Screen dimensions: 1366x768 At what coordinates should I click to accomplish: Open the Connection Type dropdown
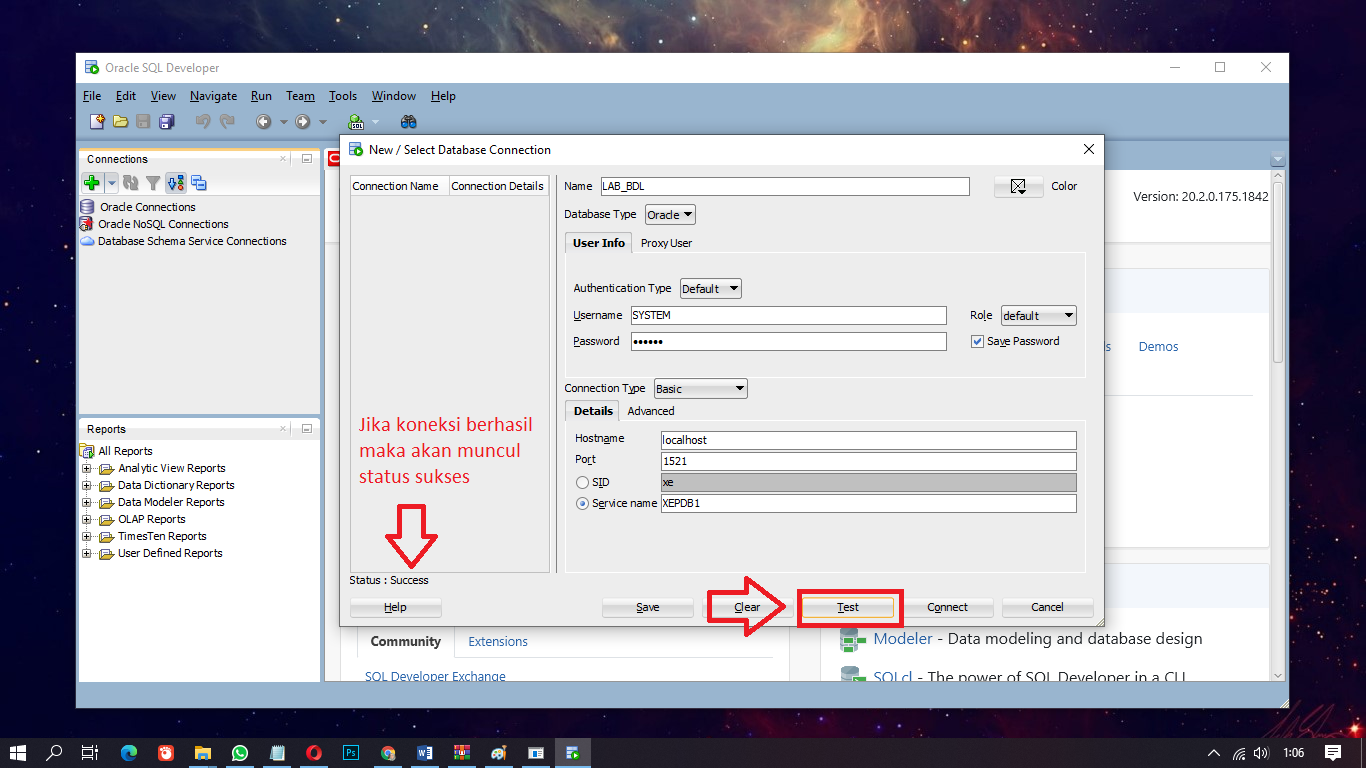(701, 389)
